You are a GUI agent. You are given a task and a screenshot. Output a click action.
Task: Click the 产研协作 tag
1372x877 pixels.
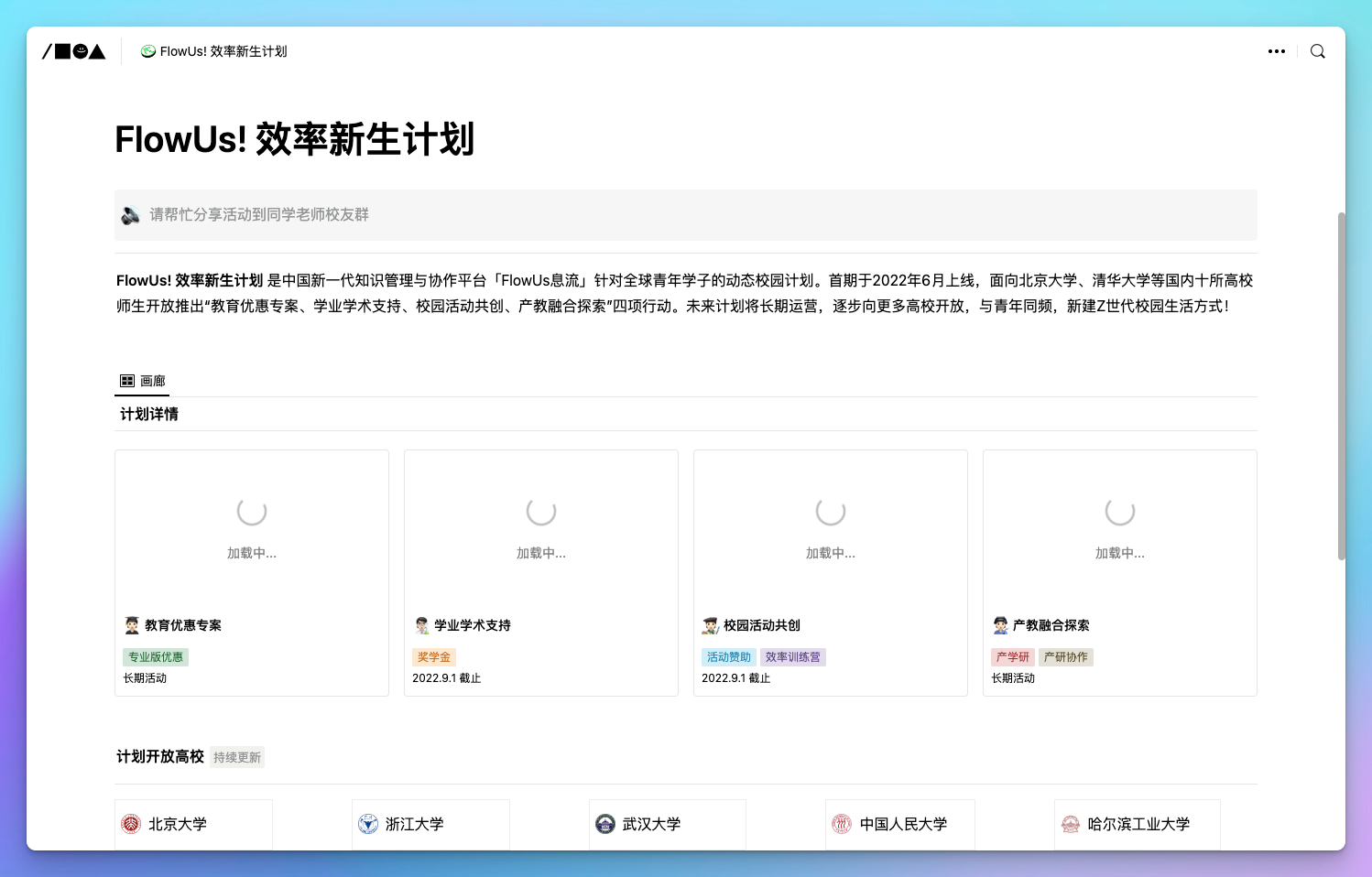pyautogui.click(x=1066, y=657)
